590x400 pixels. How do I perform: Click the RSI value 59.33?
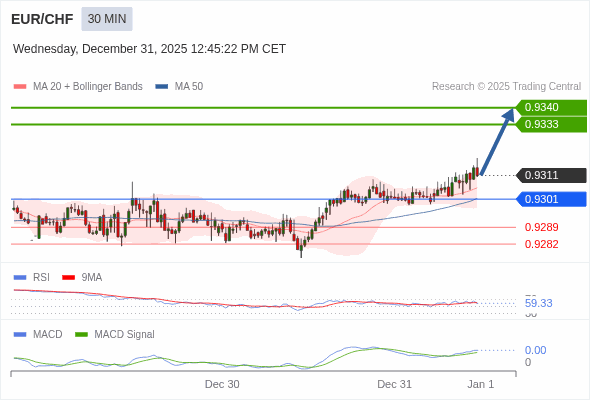tap(538, 303)
